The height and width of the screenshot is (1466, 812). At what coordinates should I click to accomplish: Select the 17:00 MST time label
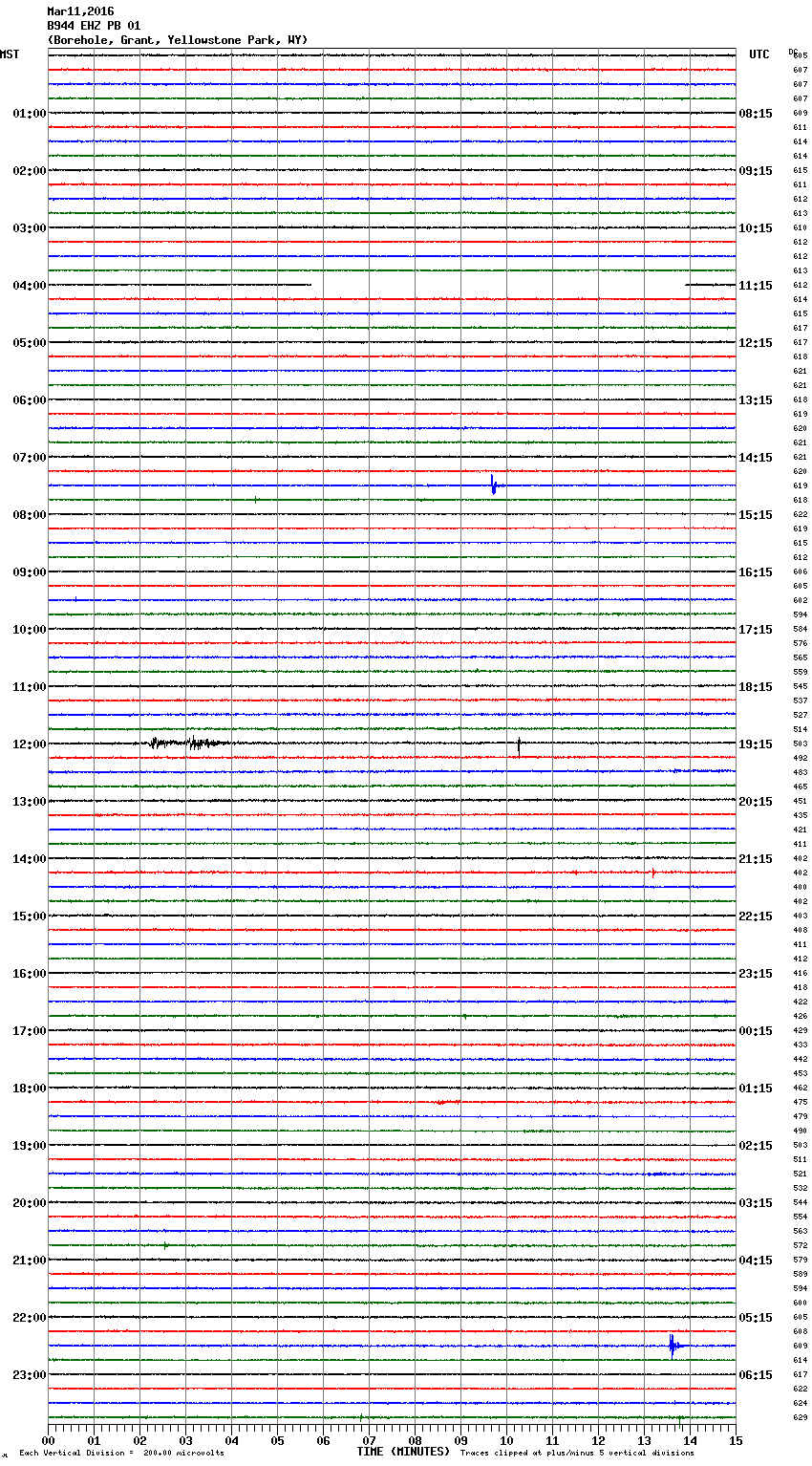(x=30, y=1031)
